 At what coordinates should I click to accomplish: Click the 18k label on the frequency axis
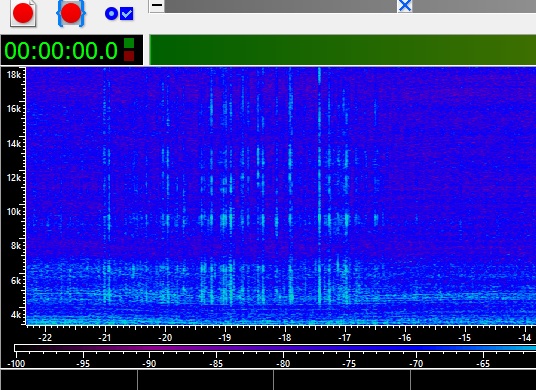pyautogui.click(x=14, y=75)
